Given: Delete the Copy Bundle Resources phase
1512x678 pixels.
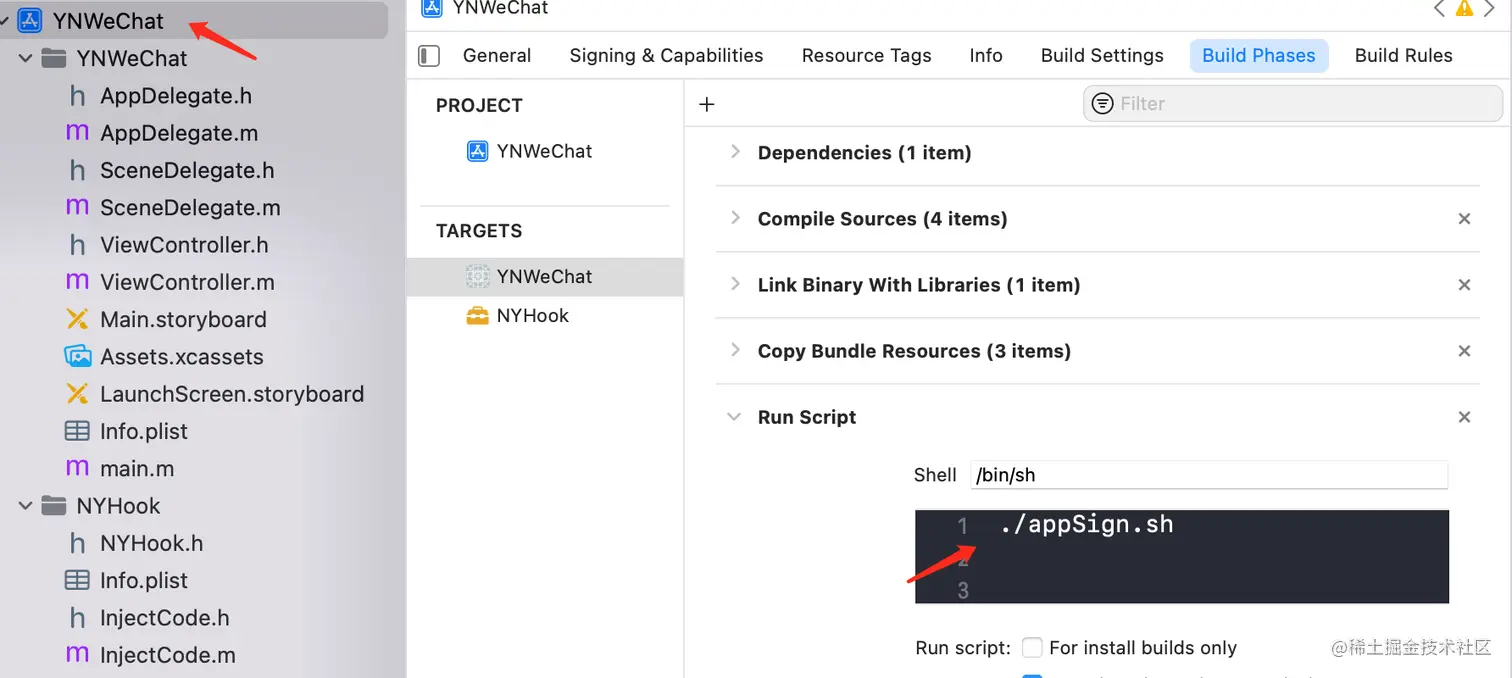Looking at the screenshot, I should [x=1464, y=351].
